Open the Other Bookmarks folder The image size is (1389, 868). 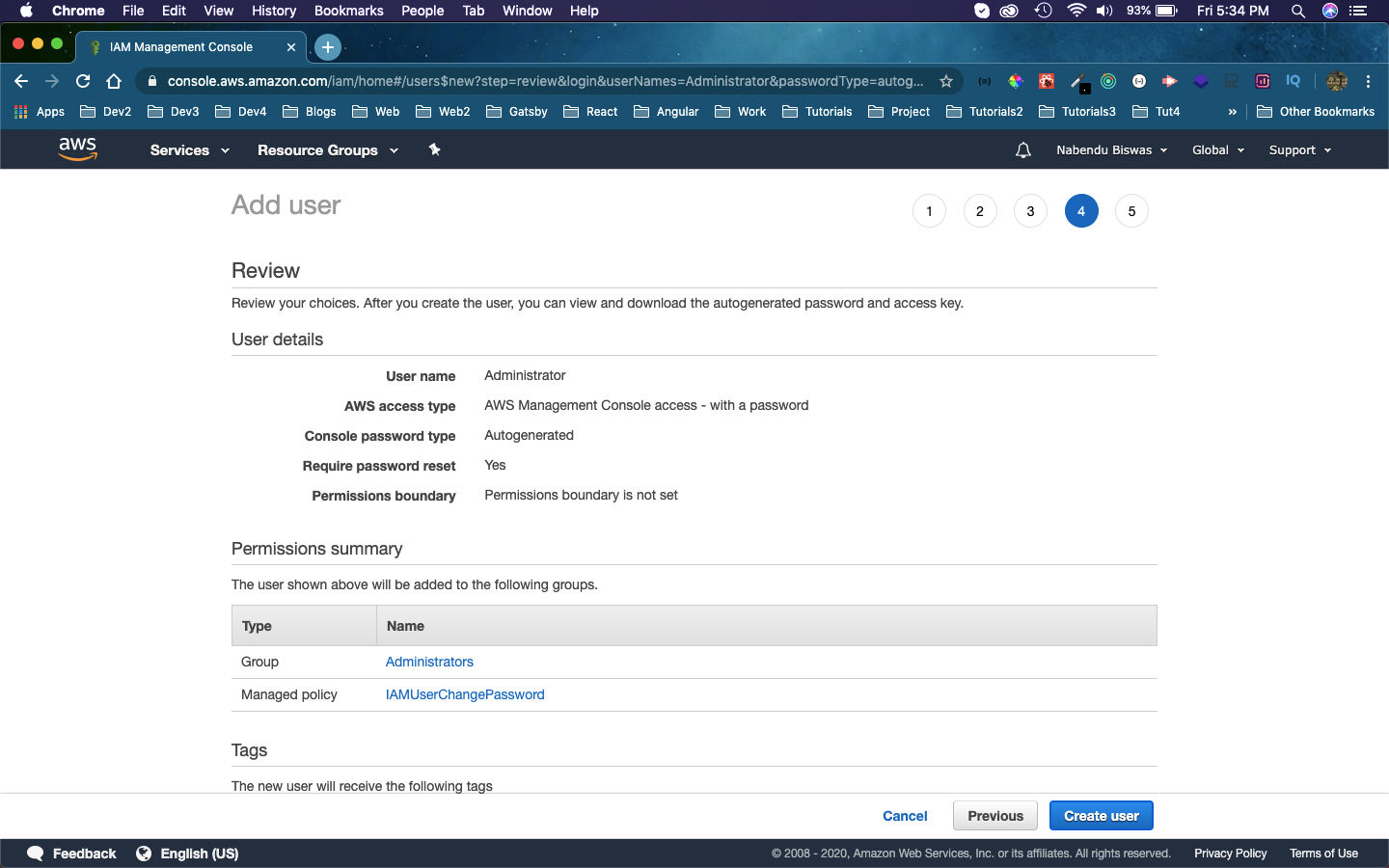[x=1316, y=112]
